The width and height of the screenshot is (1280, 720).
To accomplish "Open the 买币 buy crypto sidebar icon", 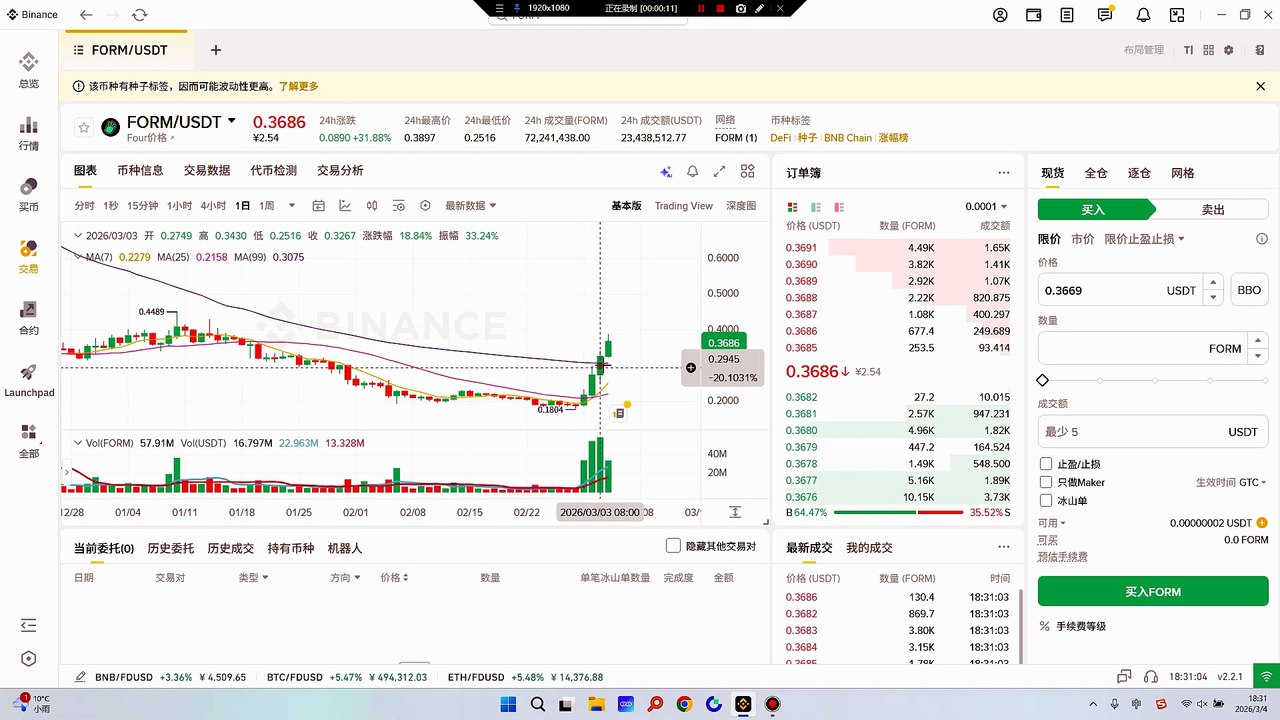I will coord(28,194).
